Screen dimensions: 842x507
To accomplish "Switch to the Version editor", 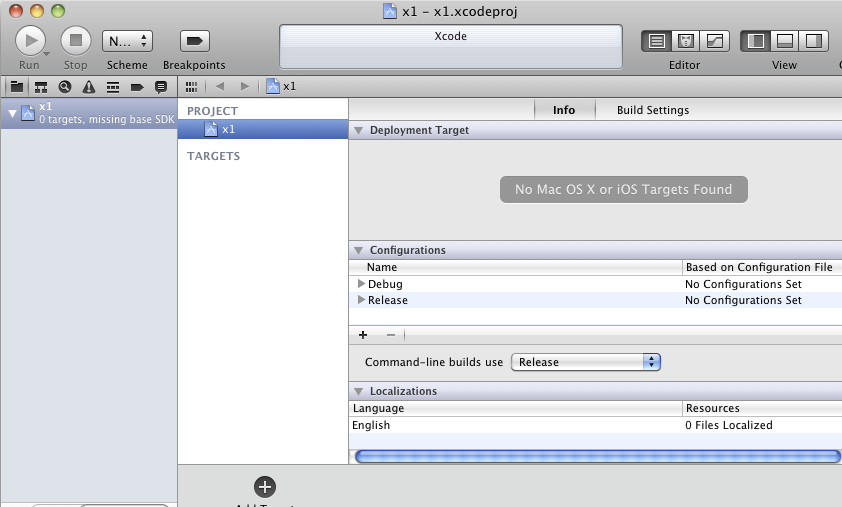I will tap(715, 41).
